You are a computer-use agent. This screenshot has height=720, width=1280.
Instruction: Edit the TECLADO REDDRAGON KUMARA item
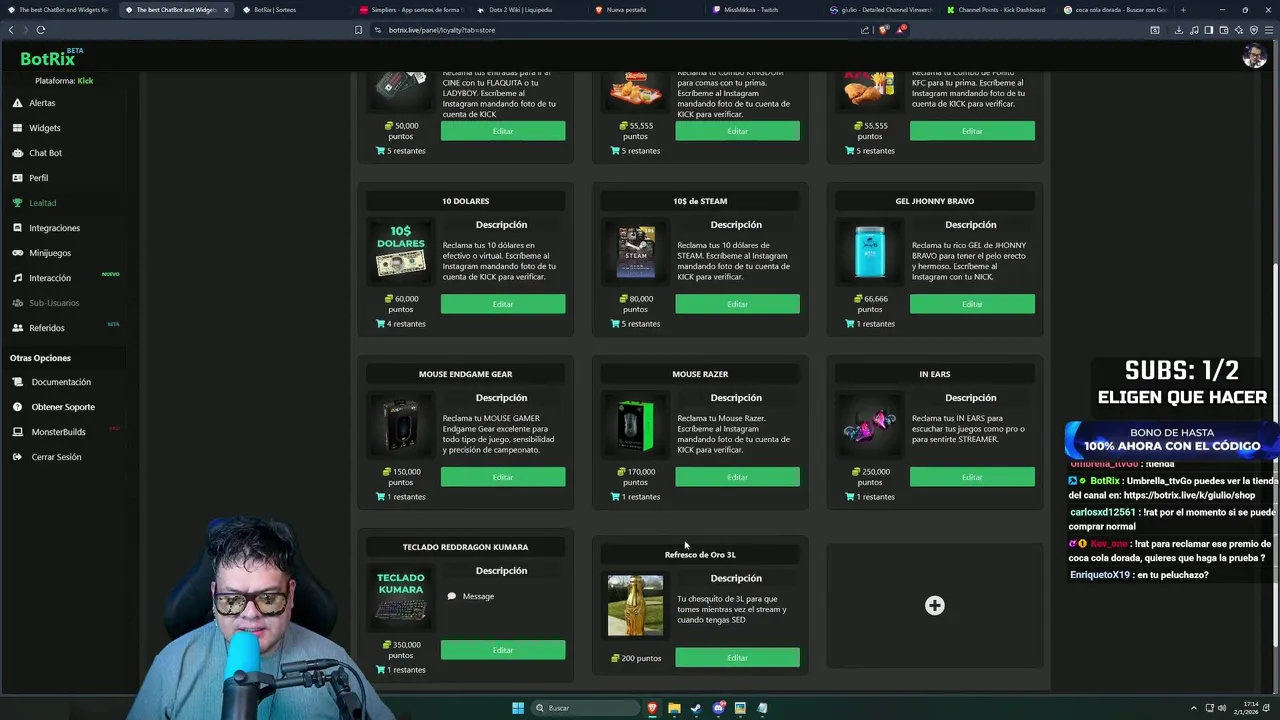(503, 650)
